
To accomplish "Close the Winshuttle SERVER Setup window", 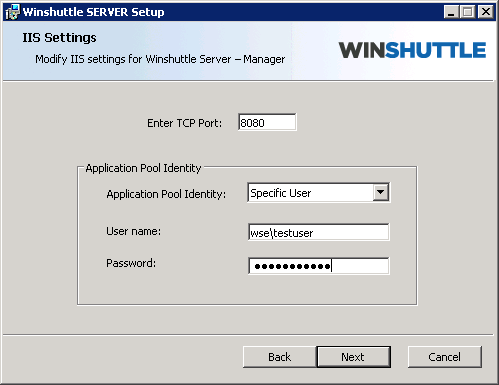I will [x=486, y=12].
